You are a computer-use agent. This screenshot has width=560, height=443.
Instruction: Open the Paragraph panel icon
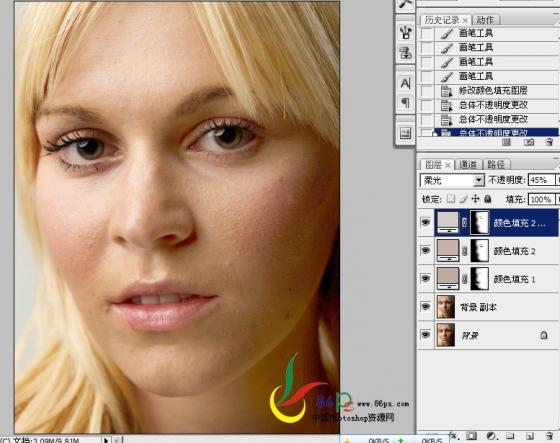click(406, 103)
